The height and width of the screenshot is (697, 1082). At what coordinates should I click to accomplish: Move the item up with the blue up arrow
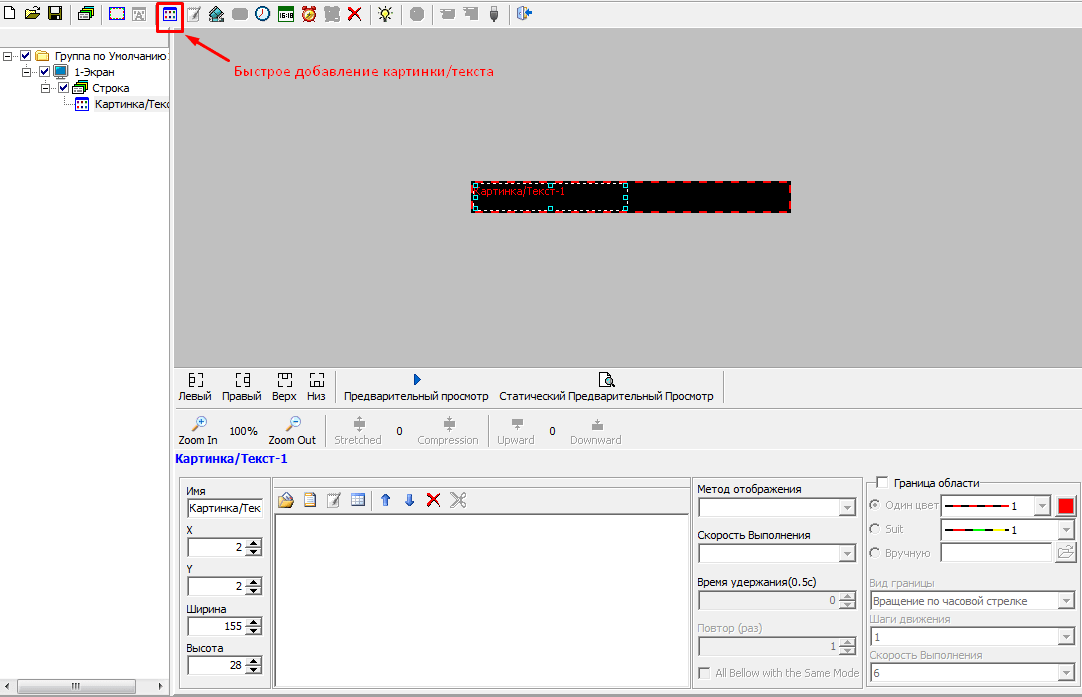tap(386, 500)
